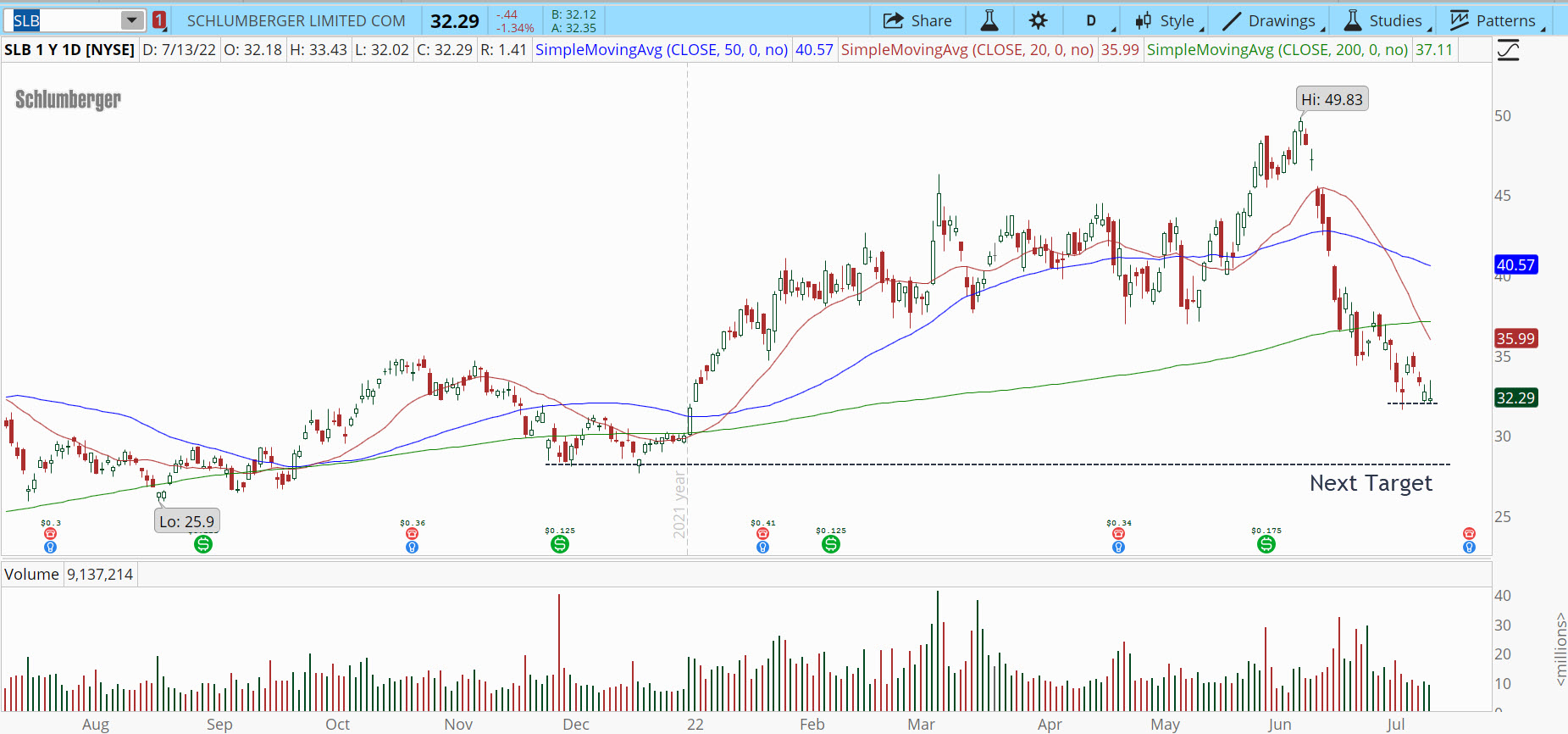Viewport: 1568px width, 734px height.
Task: Click the SimpleMovingAvg 200 study label
Action: click(x=1277, y=50)
